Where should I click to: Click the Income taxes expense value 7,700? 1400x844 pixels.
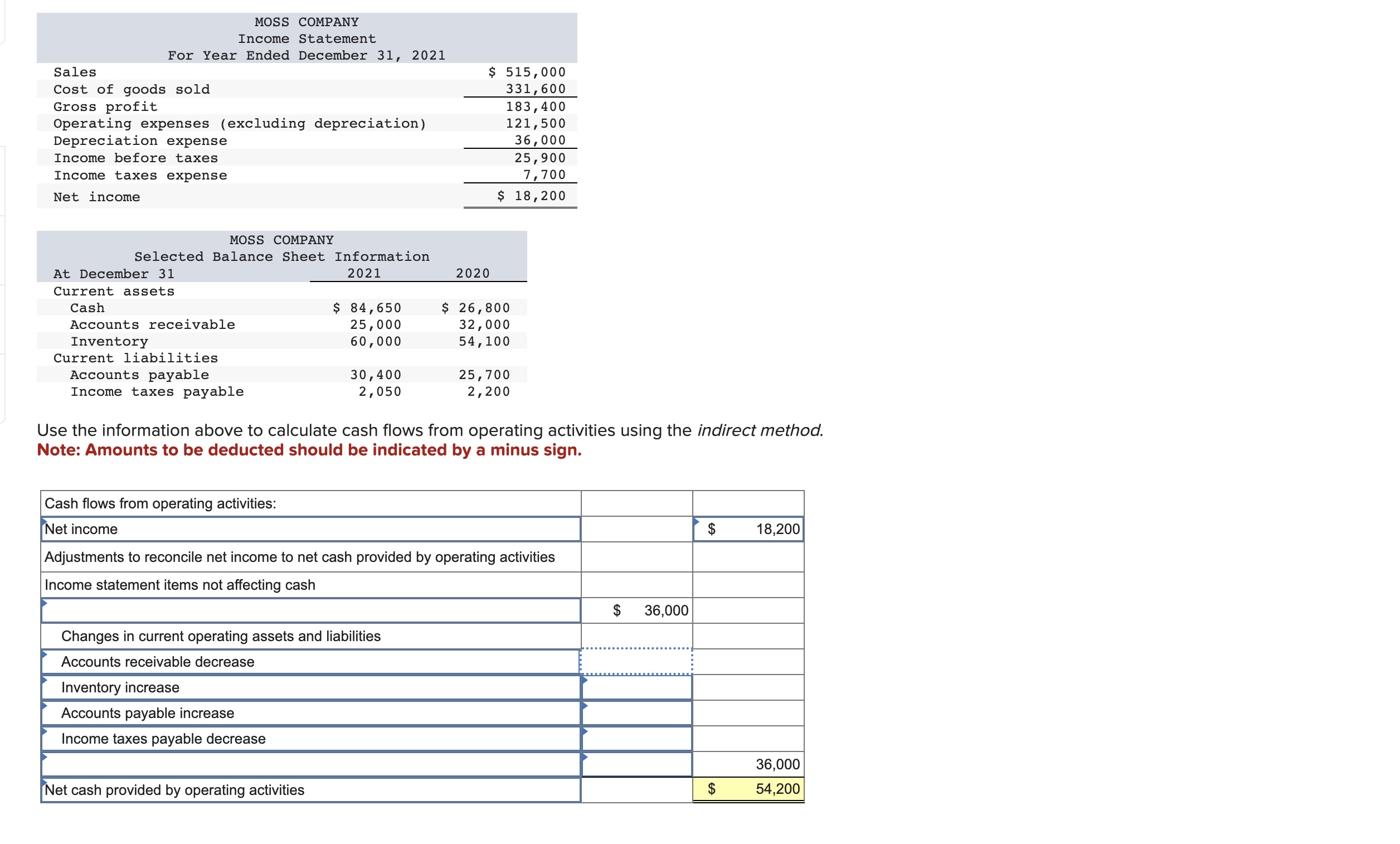545,174
